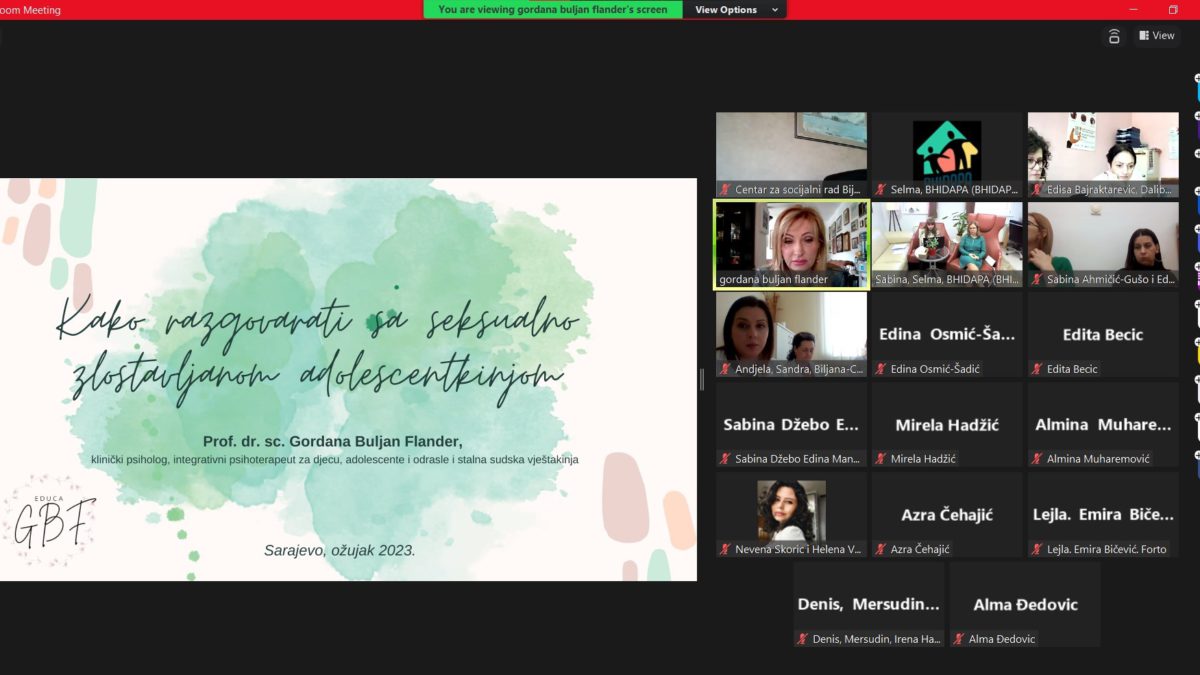Click muted mic icon on Edita Becic tile
Image resolution: width=1200 pixels, height=675 pixels.
(1037, 369)
